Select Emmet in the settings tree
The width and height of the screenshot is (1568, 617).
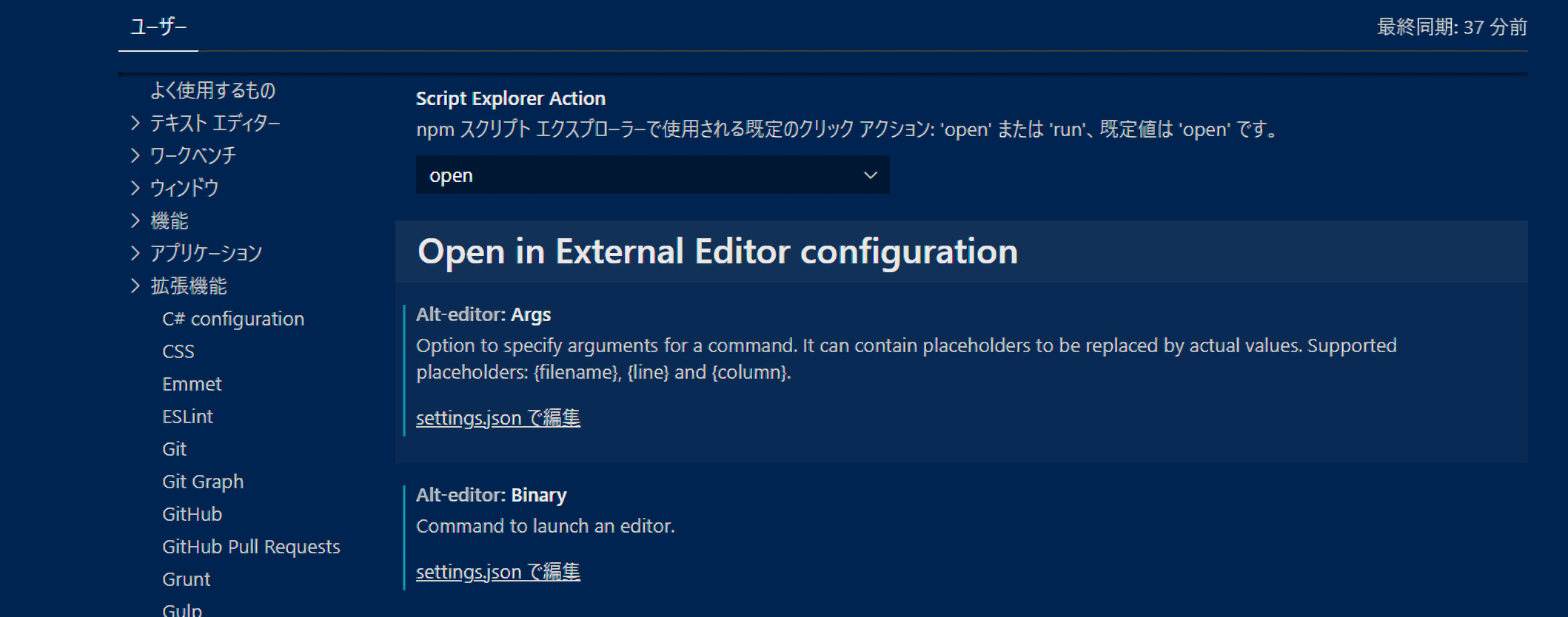point(192,384)
